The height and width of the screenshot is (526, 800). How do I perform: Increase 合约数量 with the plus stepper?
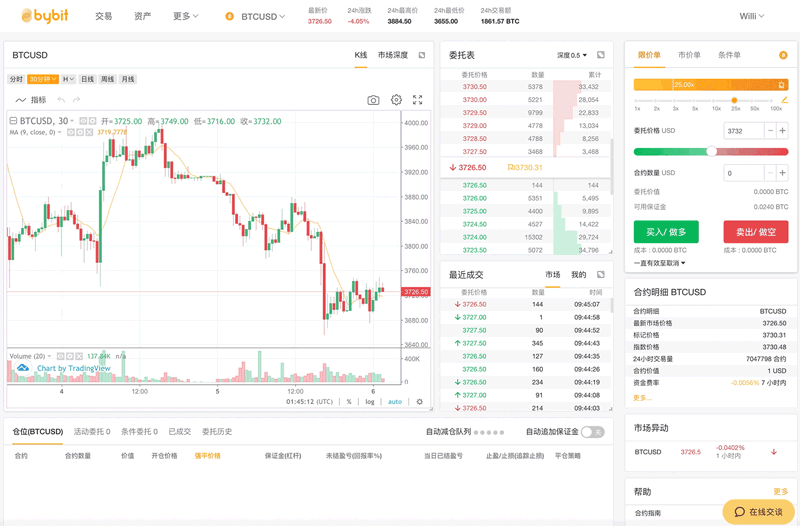click(x=782, y=173)
